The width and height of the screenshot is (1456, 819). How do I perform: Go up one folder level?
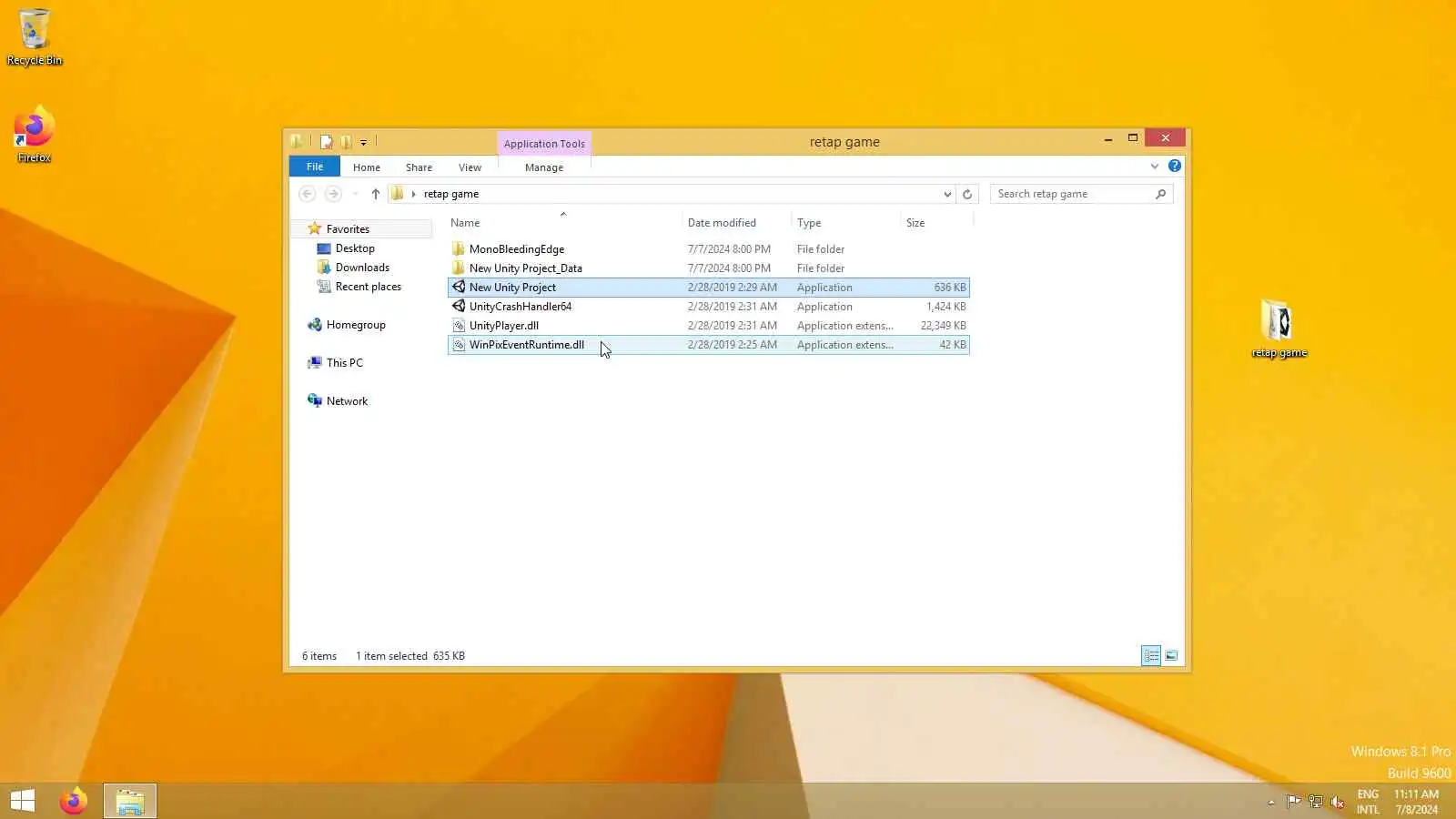[x=375, y=194]
